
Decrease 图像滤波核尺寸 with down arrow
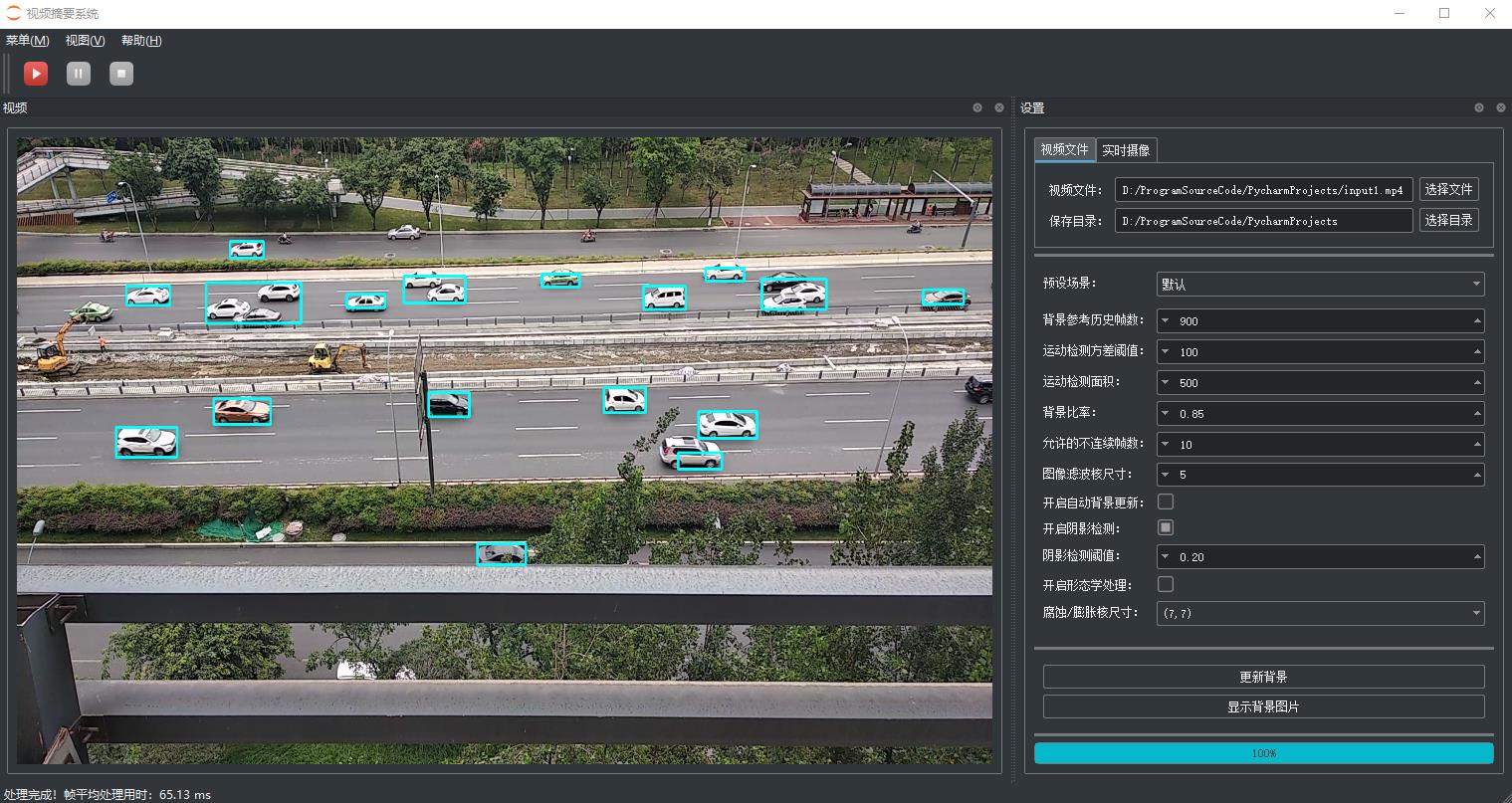(x=1166, y=475)
